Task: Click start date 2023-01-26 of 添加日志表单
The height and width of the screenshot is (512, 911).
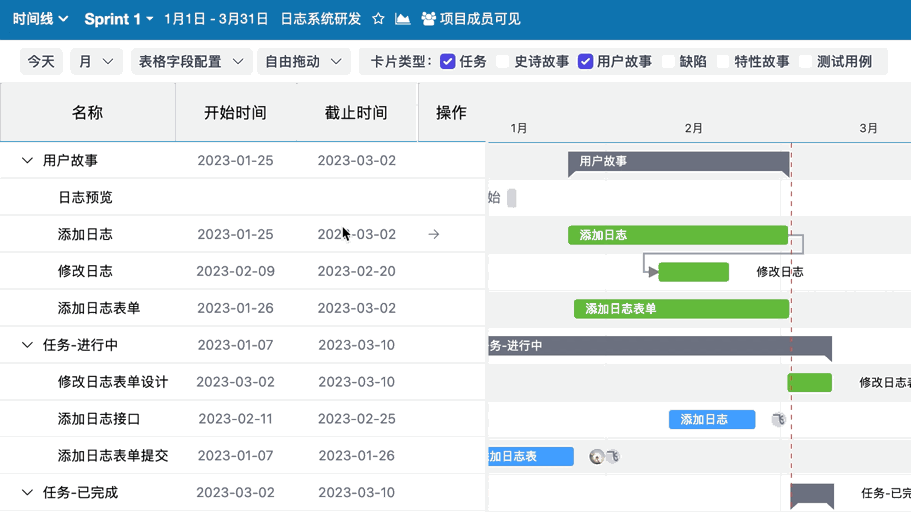Action: tap(235, 308)
